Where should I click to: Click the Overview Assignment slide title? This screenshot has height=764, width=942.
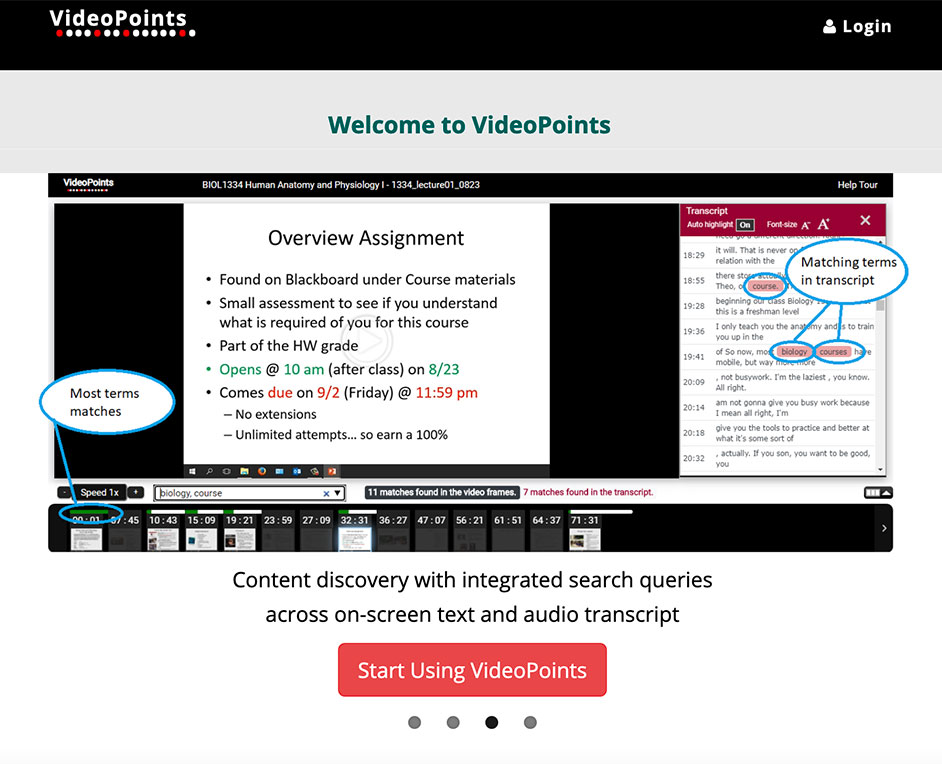pos(366,238)
